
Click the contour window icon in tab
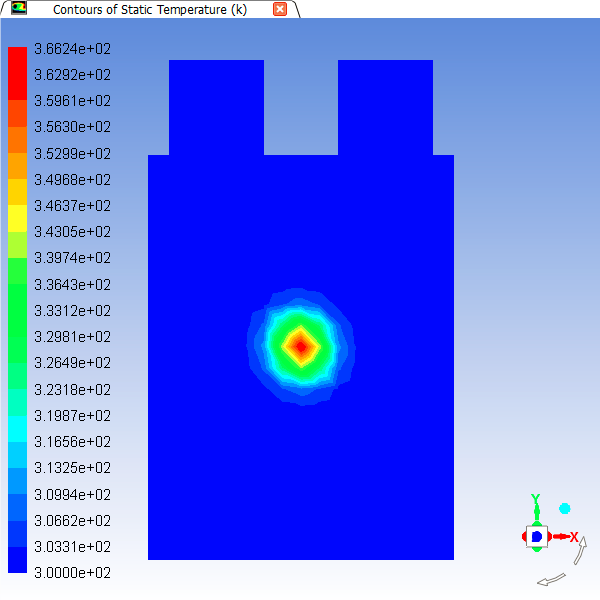pyautogui.click(x=19, y=9)
